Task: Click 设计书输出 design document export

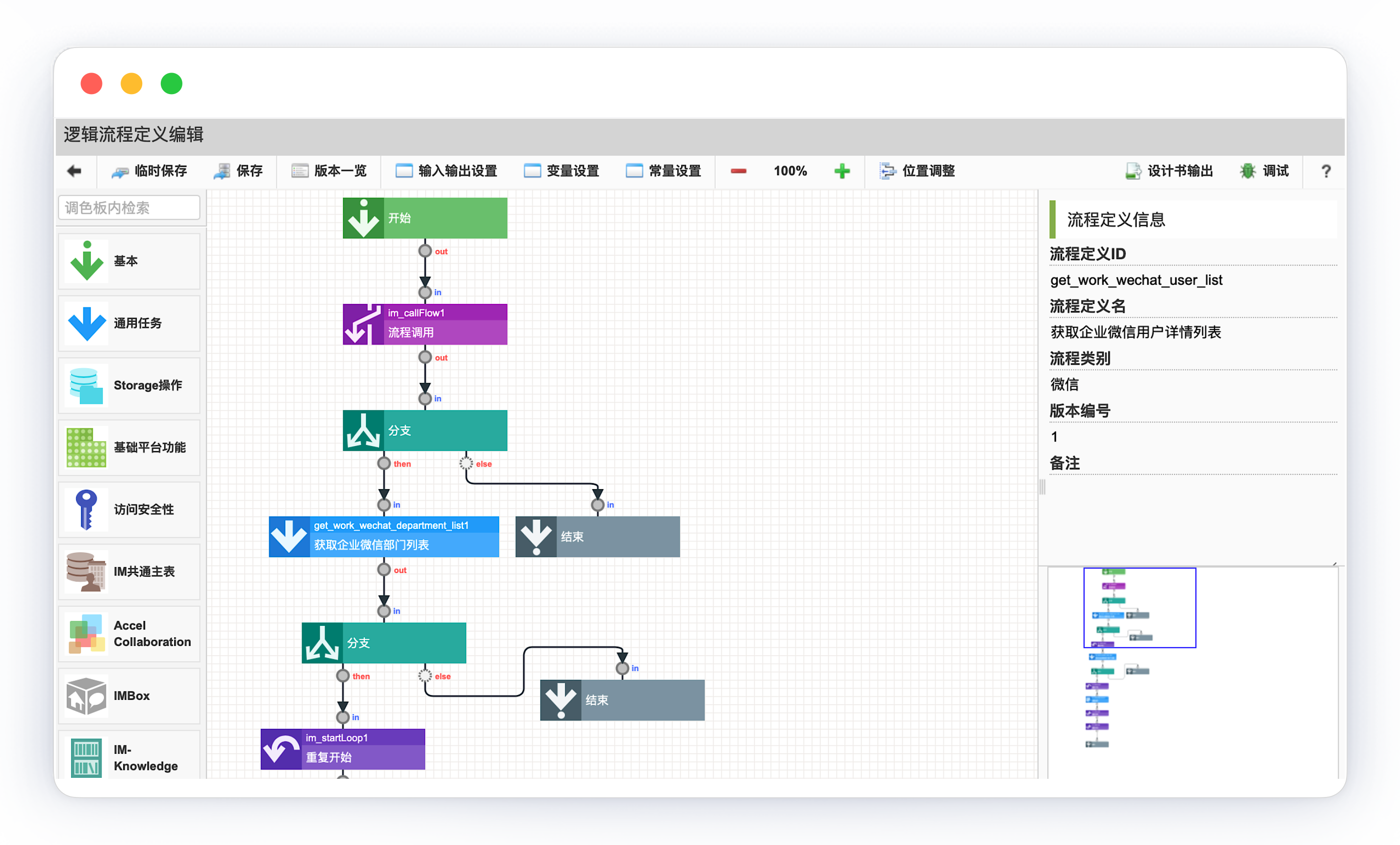Action: pos(1170,171)
